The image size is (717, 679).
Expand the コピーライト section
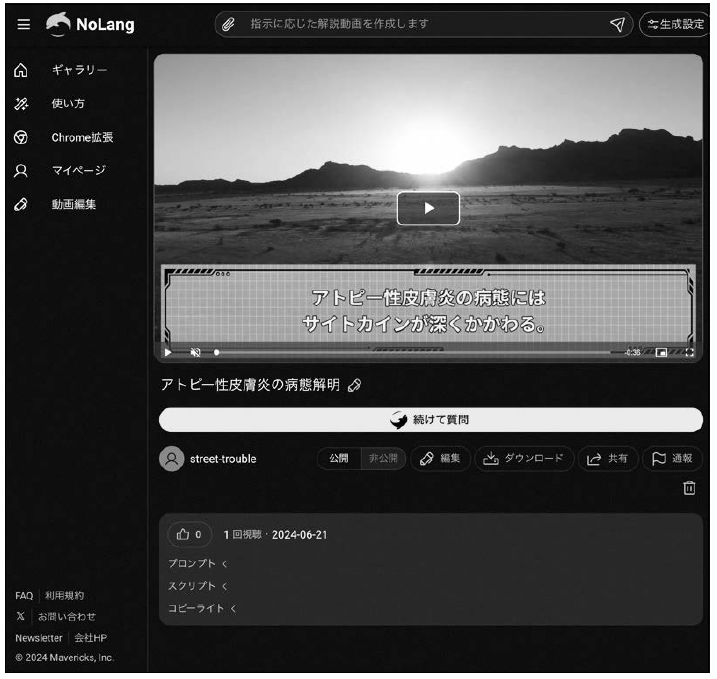(x=203, y=608)
